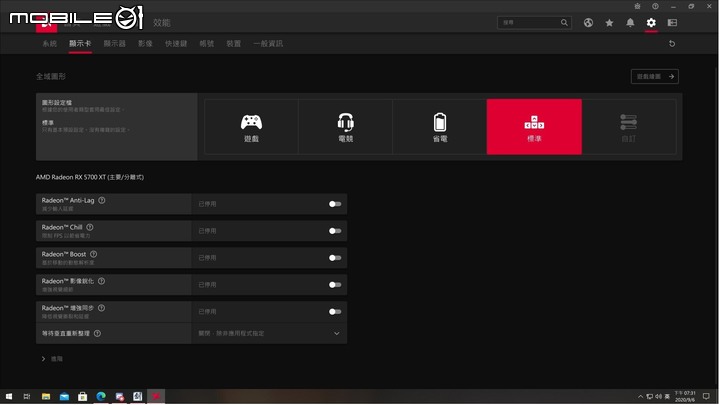The width and height of the screenshot is (720, 405).
Task: Switch to the 系統 tab
Action: [50, 44]
